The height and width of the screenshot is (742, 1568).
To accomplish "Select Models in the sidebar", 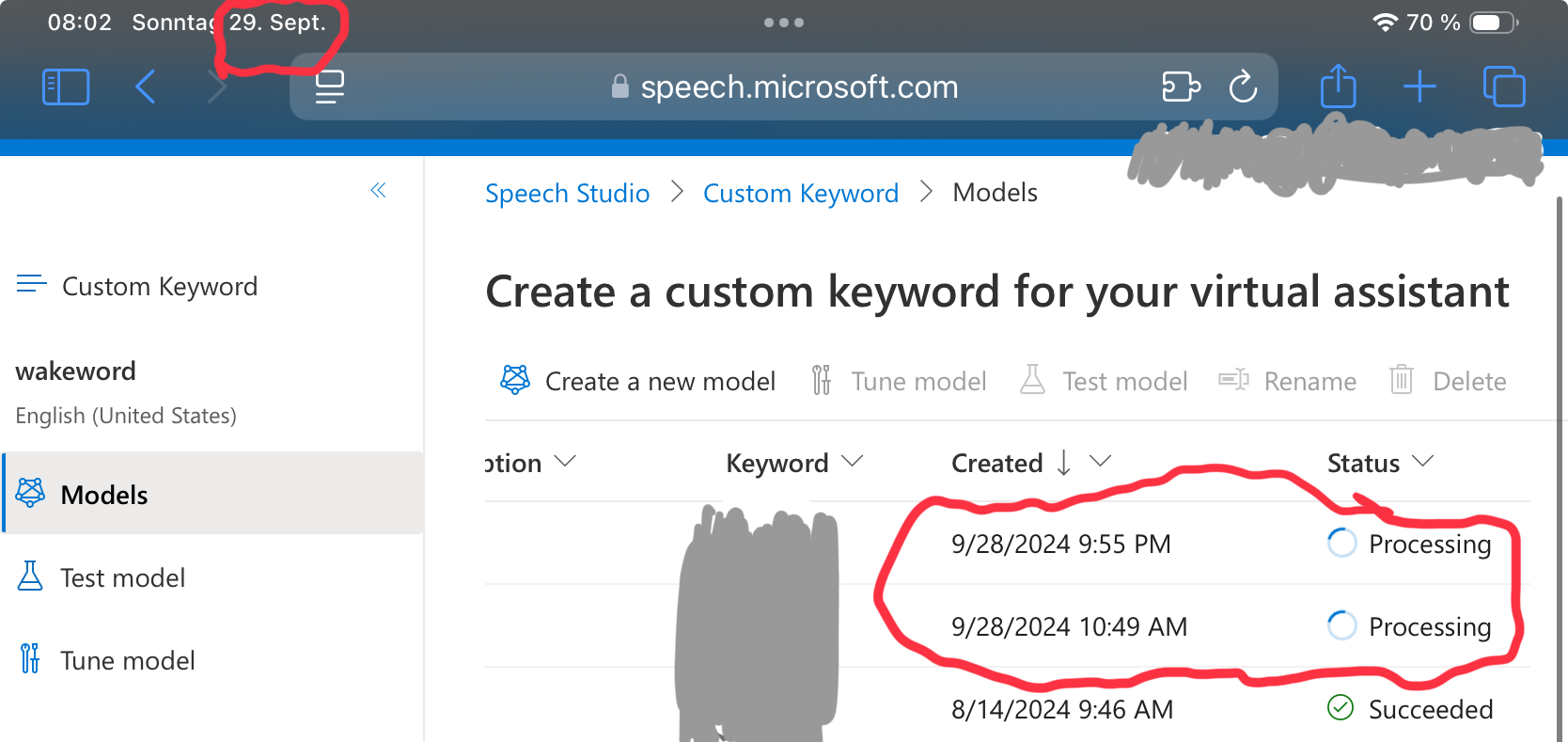I will coord(213,493).
